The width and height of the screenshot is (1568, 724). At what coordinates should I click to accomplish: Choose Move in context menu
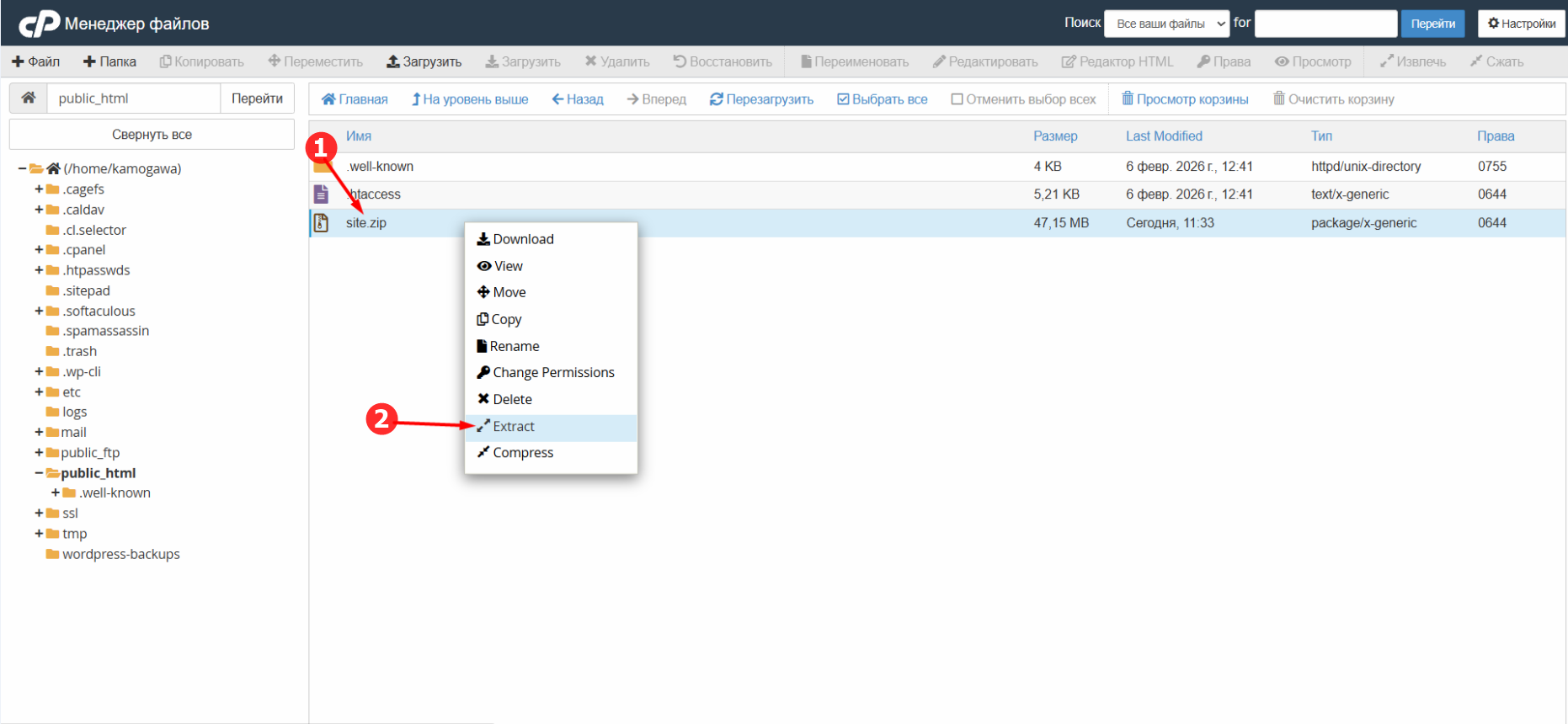551,292
